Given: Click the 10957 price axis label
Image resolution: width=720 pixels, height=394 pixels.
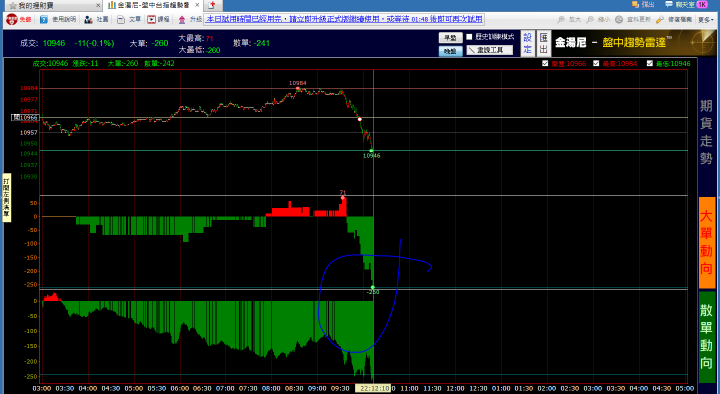Looking at the screenshot, I should 29,133.
